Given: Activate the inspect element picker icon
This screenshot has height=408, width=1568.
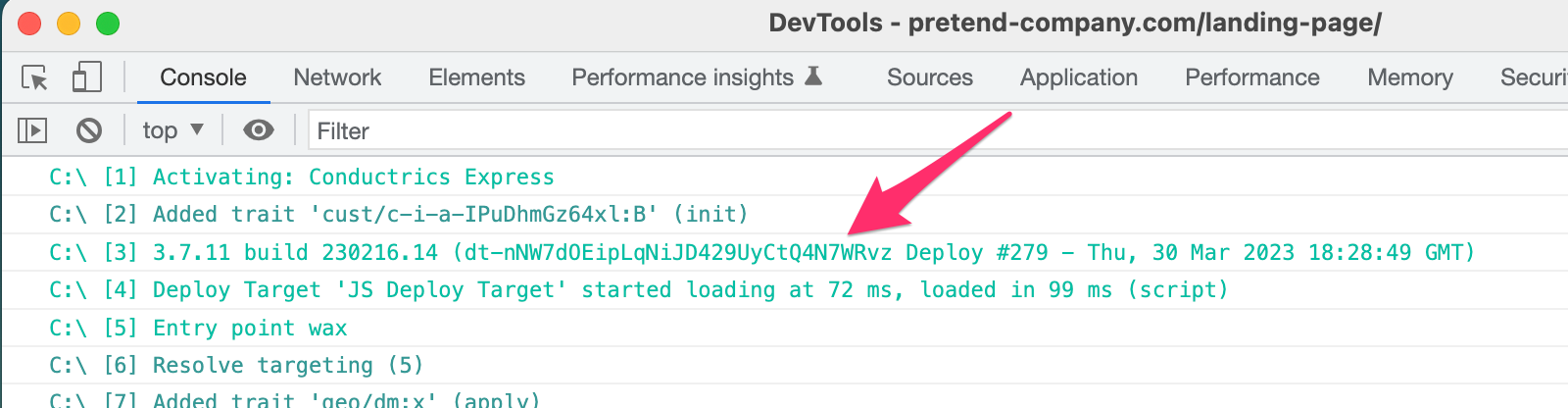Looking at the screenshot, I should pyautogui.click(x=35, y=77).
